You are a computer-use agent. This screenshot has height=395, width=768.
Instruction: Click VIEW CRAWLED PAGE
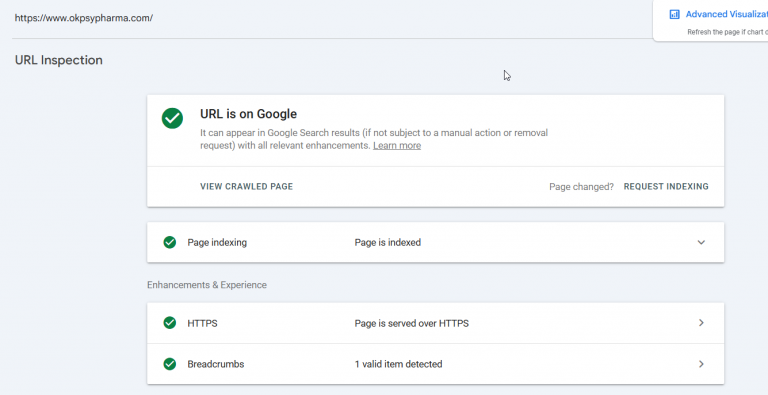click(x=246, y=187)
